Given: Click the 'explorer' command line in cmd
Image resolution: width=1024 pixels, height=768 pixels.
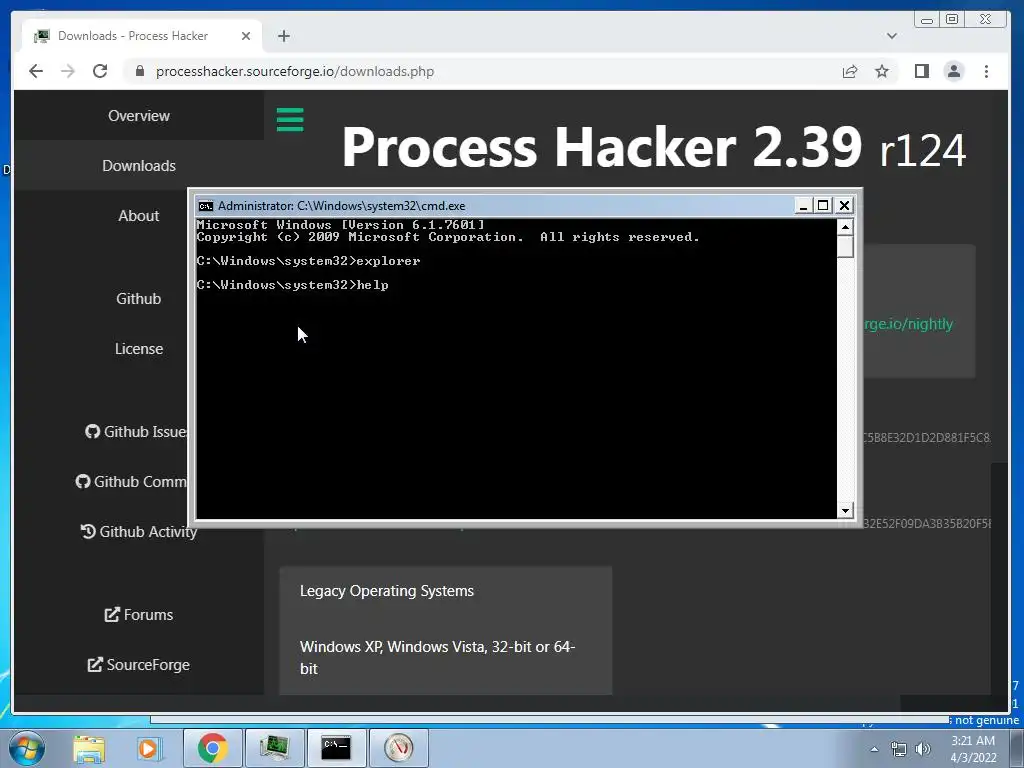Looking at the screenshot, I should 308,261.
